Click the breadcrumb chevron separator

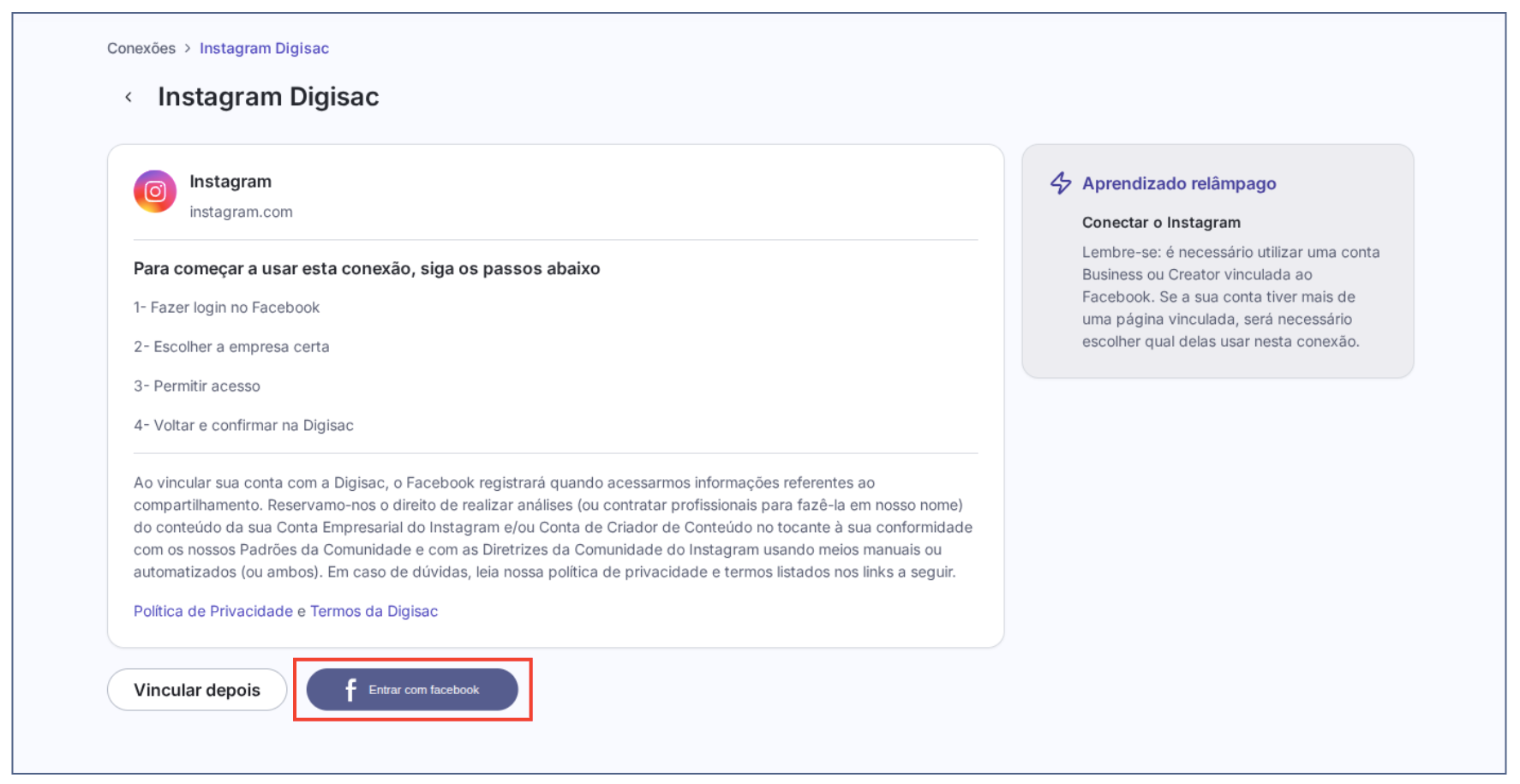click(x=188, y=49)
